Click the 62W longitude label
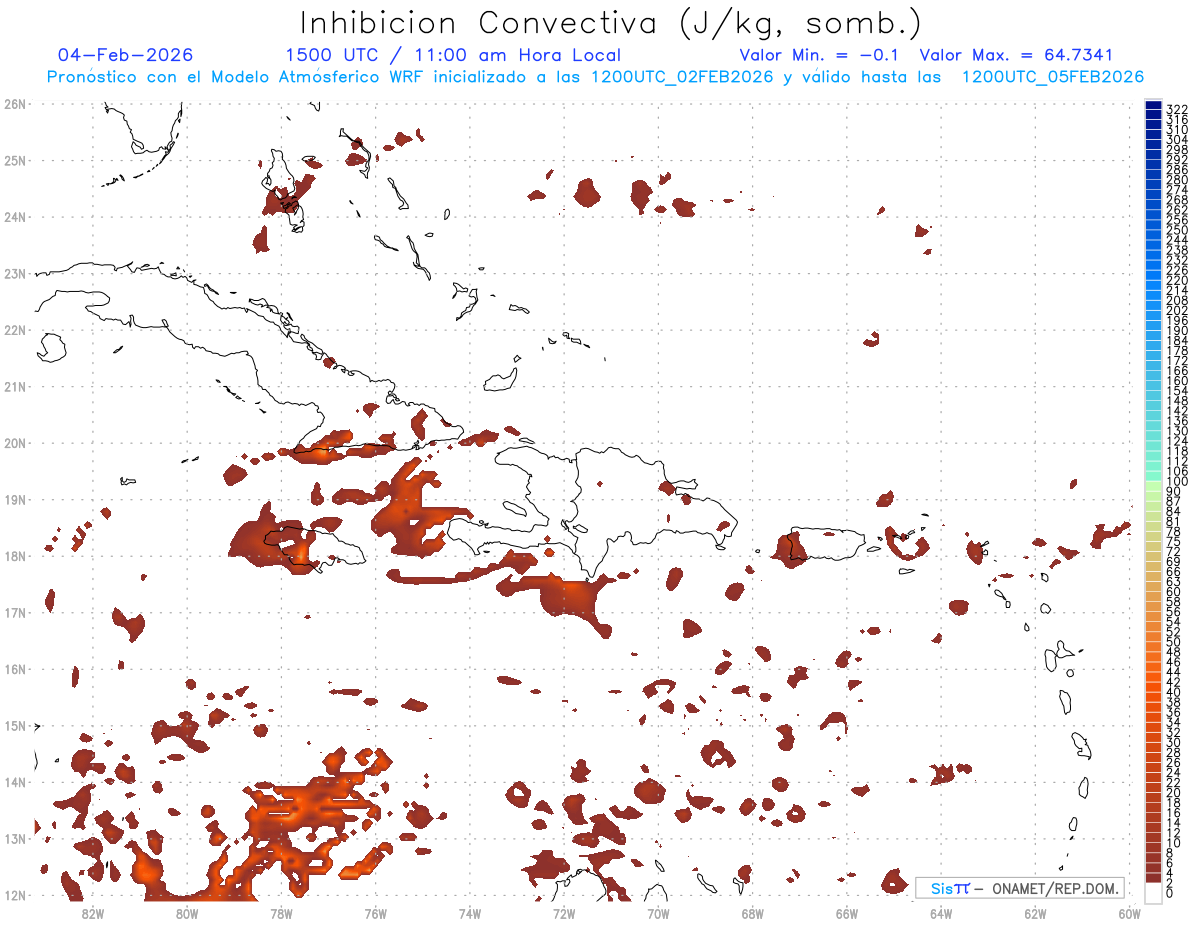The width and height of the screenshot is (1200, 927). [x=1035, y=913]
